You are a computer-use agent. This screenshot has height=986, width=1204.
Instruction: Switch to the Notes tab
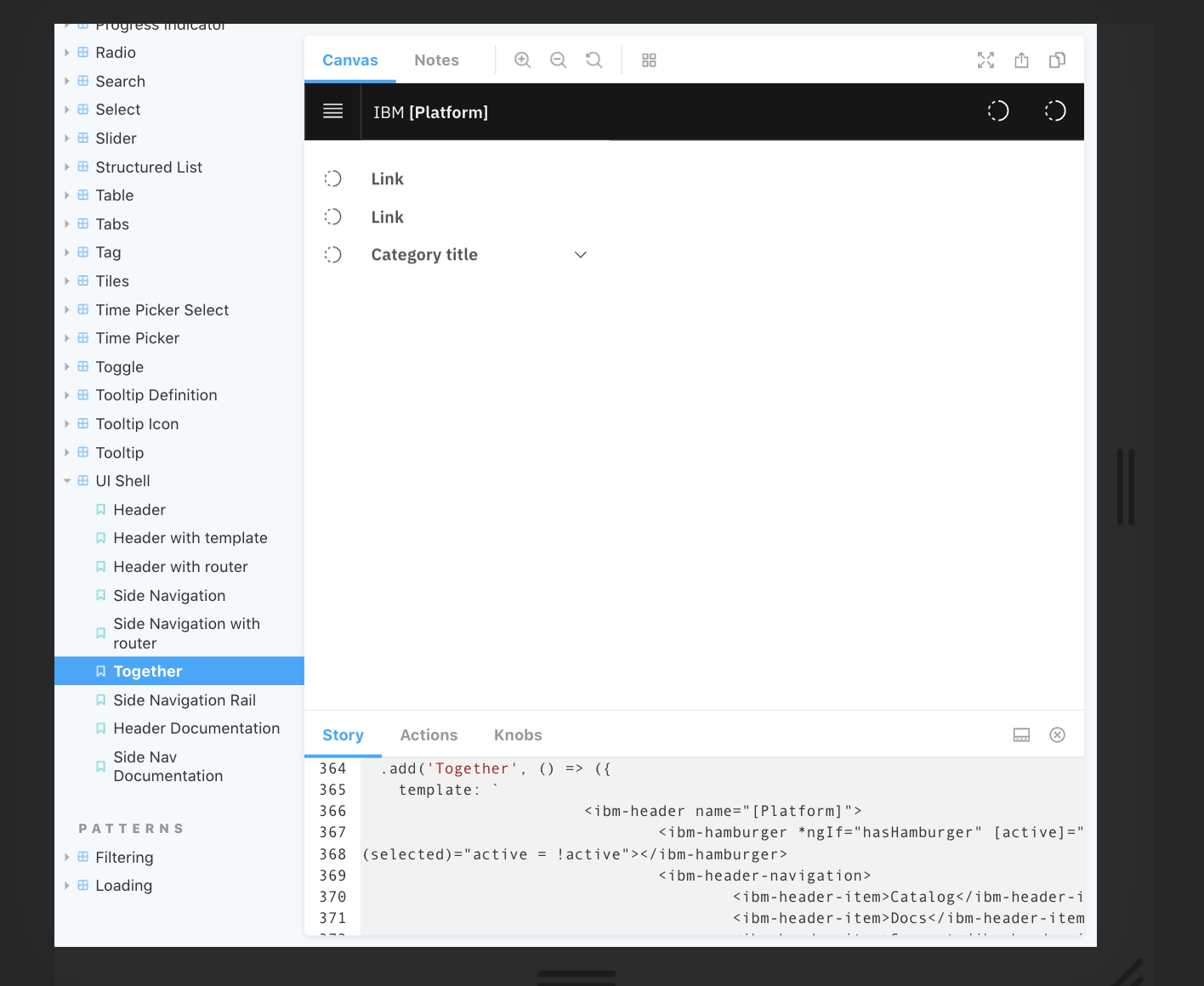pos(436,59)
